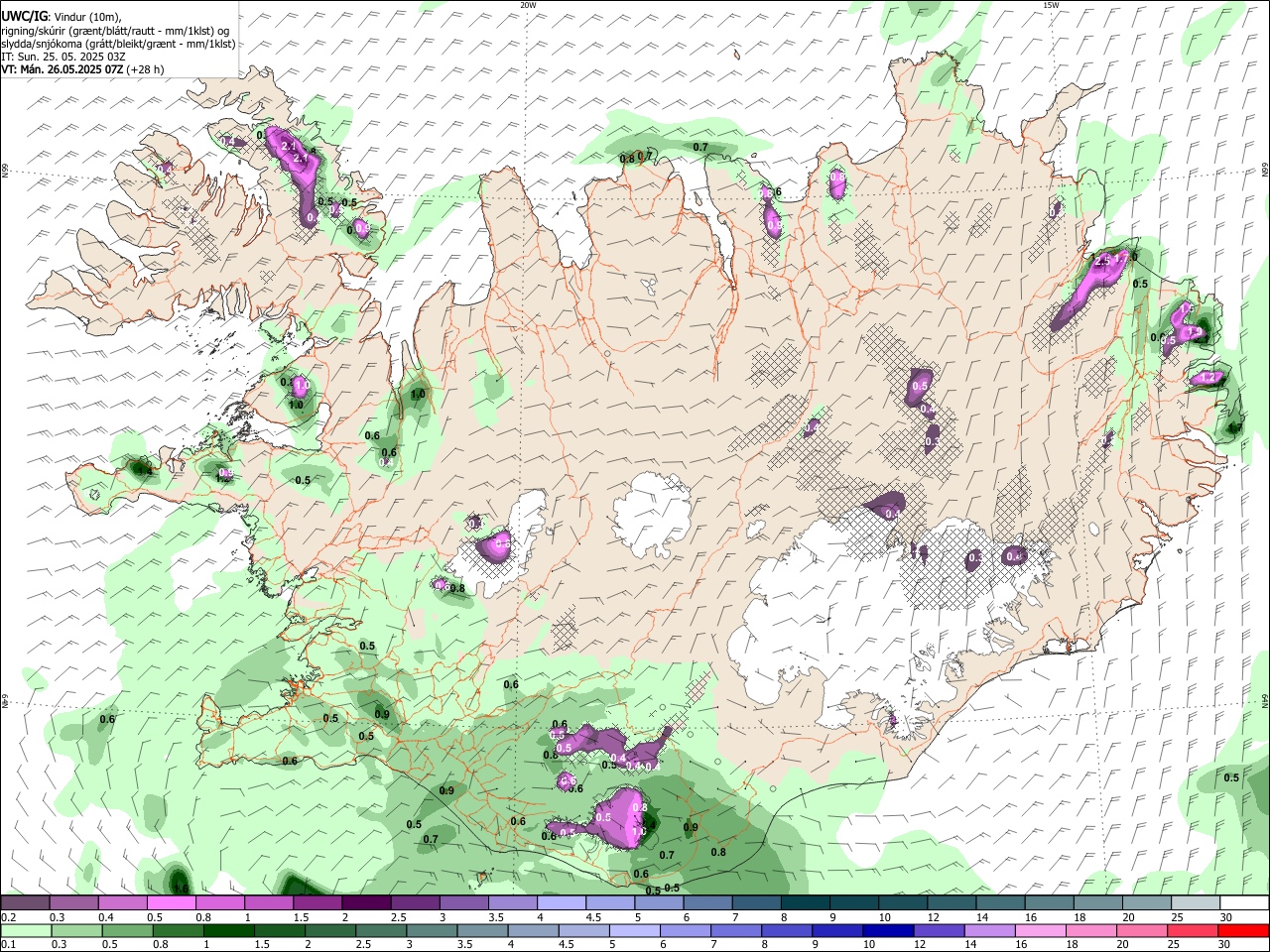This screenshot has height=952, width=1270.
Task: Click the 20W longitude label at the top
Action: click(529, 5)
